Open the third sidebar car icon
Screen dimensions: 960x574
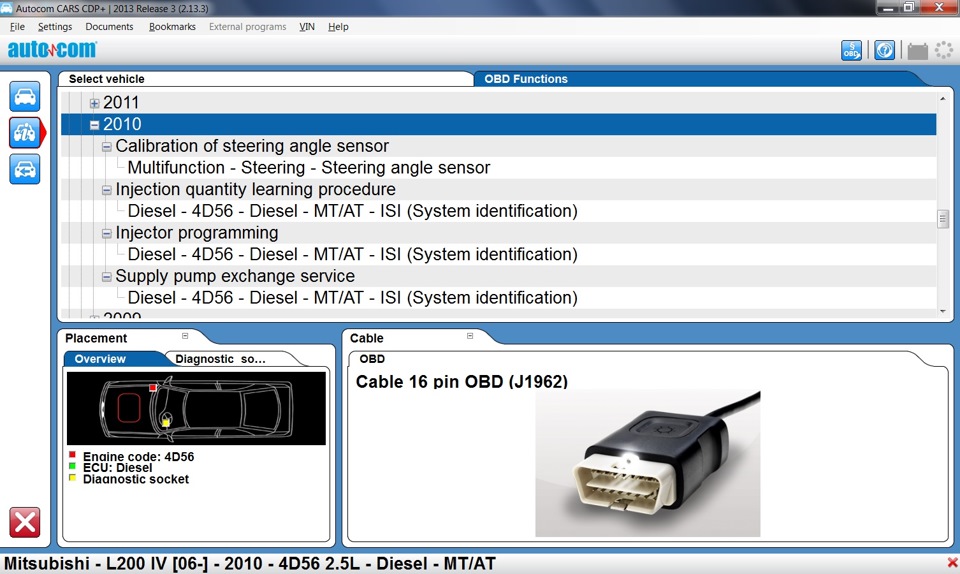click(x=24, y=169)
